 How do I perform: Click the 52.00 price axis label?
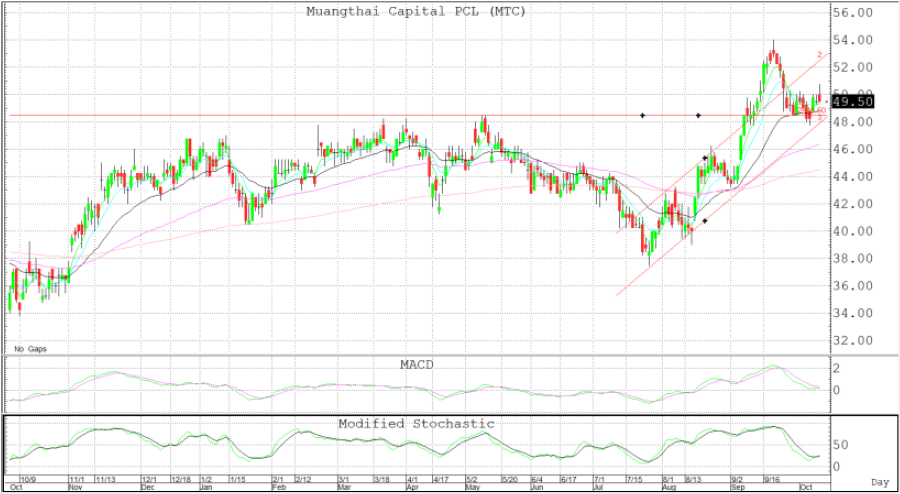[x=853, y=67]
